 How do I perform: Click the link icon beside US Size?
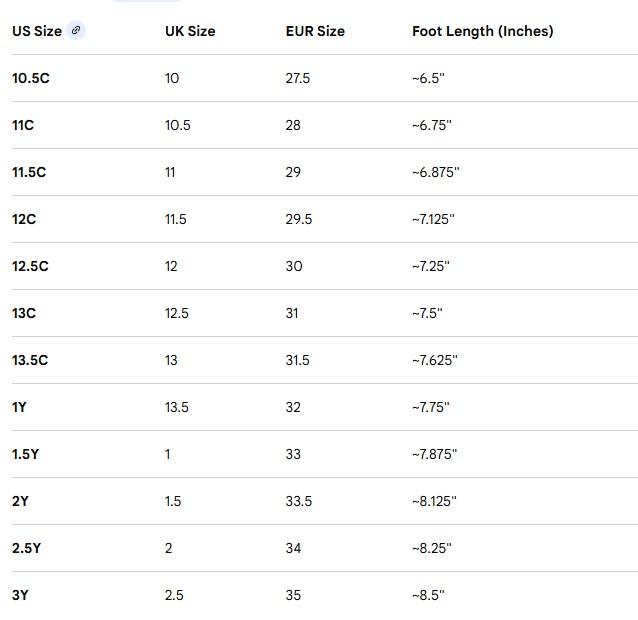pyautogui.click(x=76, y=30)
